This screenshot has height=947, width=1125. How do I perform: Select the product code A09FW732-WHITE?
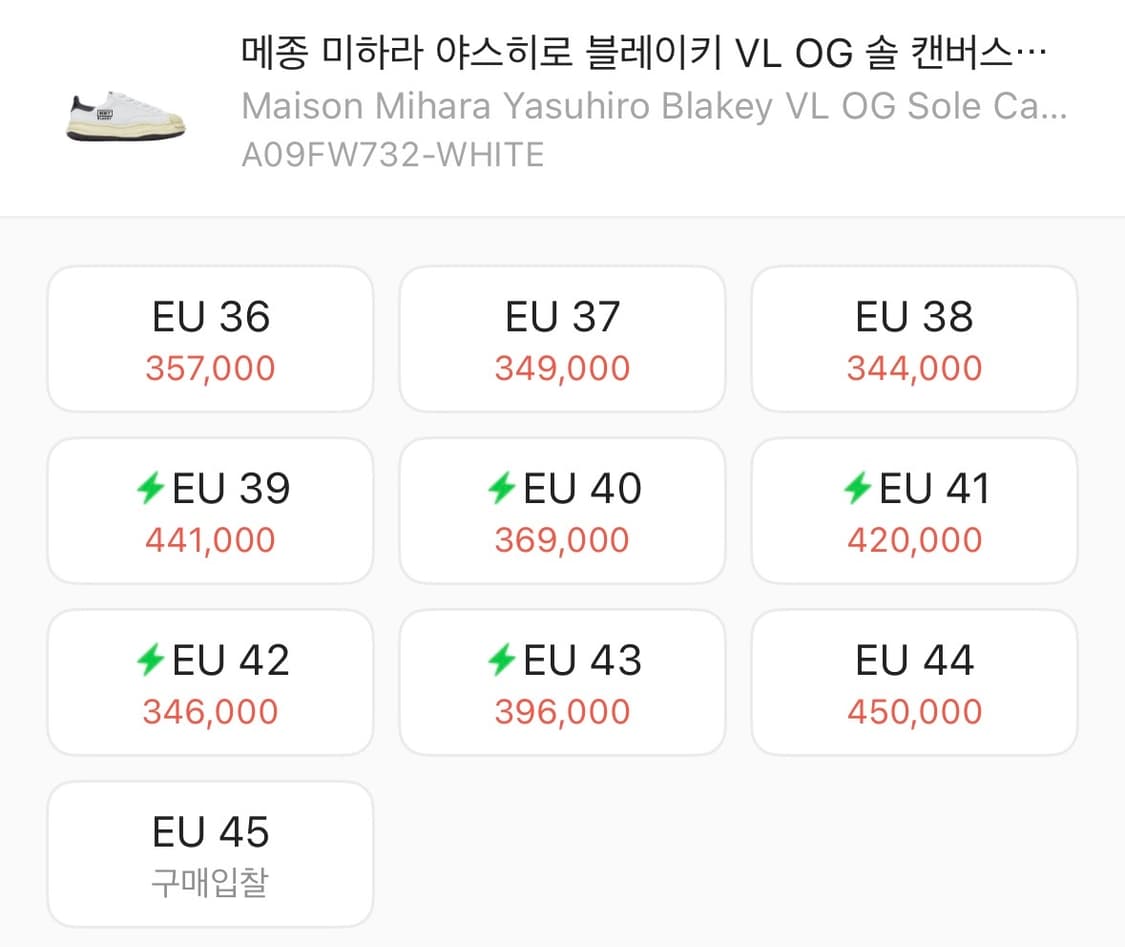pos(391,154)
